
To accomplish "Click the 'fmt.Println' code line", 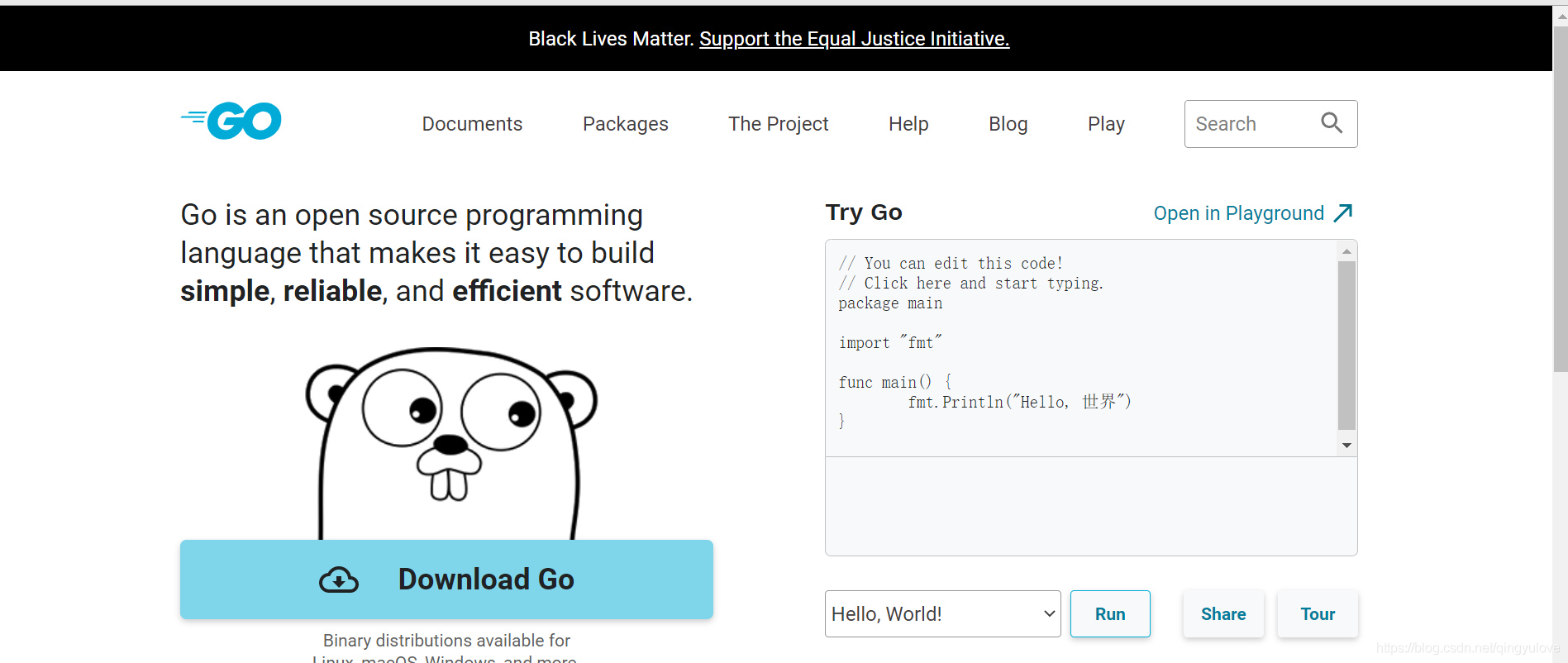I will pyautogui.click(x=1019, y=402).
